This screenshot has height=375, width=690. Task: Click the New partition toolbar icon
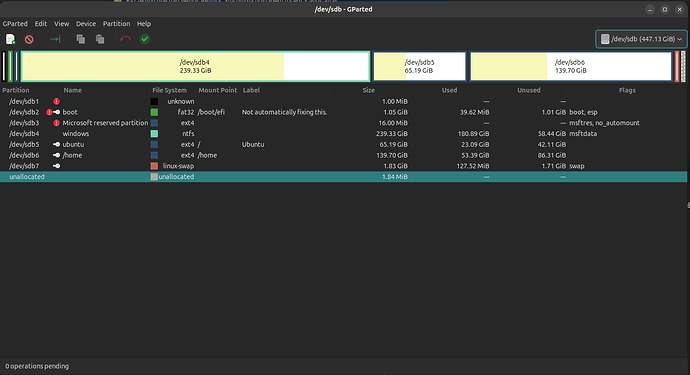10,39
